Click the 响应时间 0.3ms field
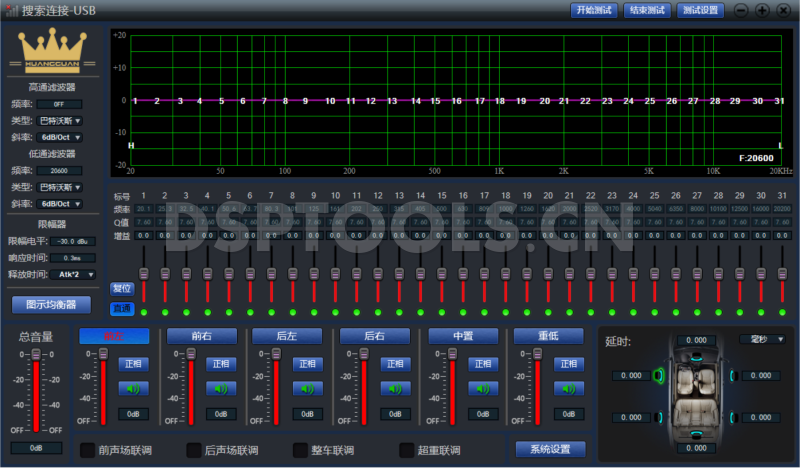The width and height of the screenshot is (800, 468). coord(72,258)
